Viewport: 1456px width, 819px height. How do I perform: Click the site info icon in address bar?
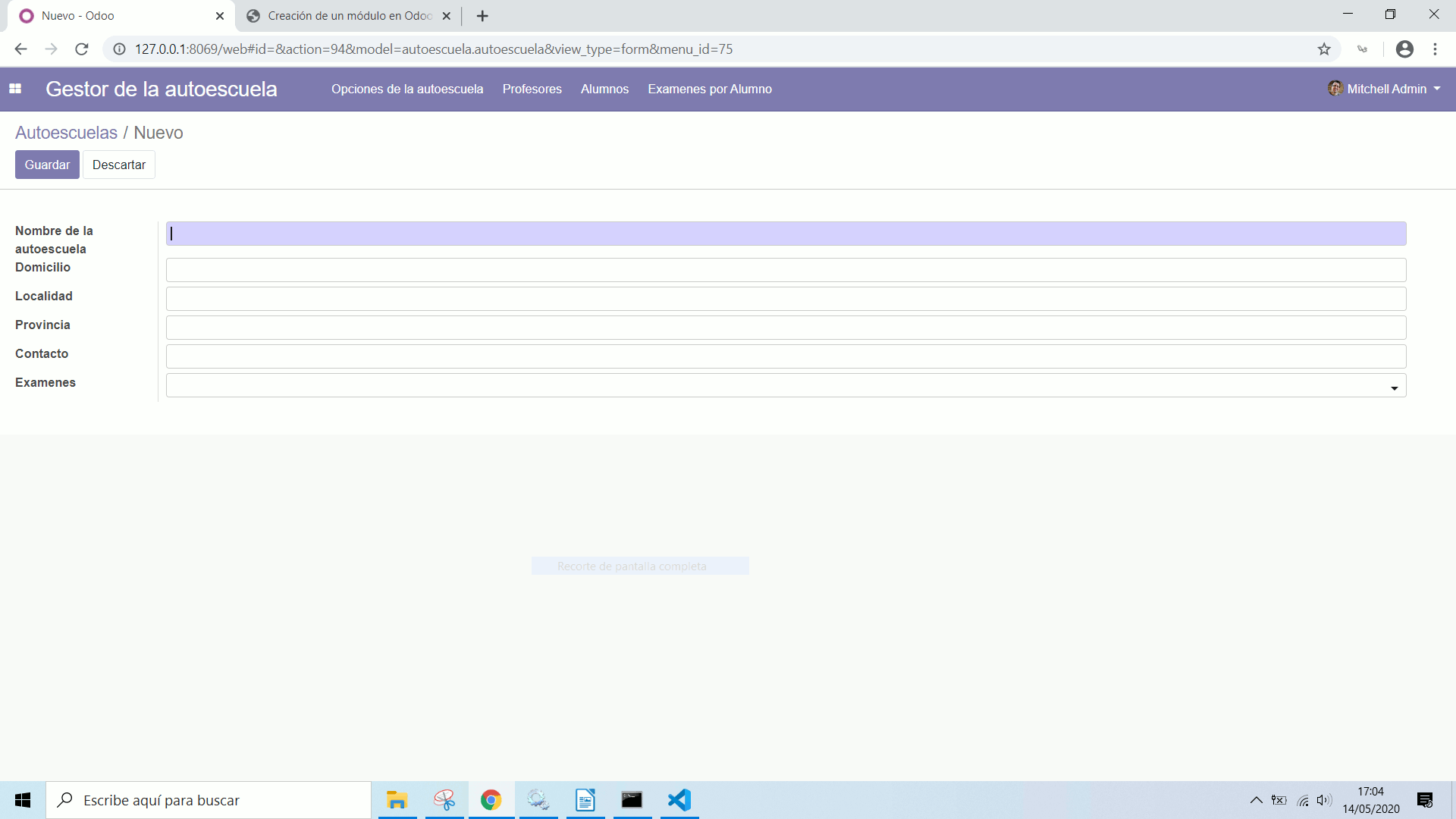point(119,49)
